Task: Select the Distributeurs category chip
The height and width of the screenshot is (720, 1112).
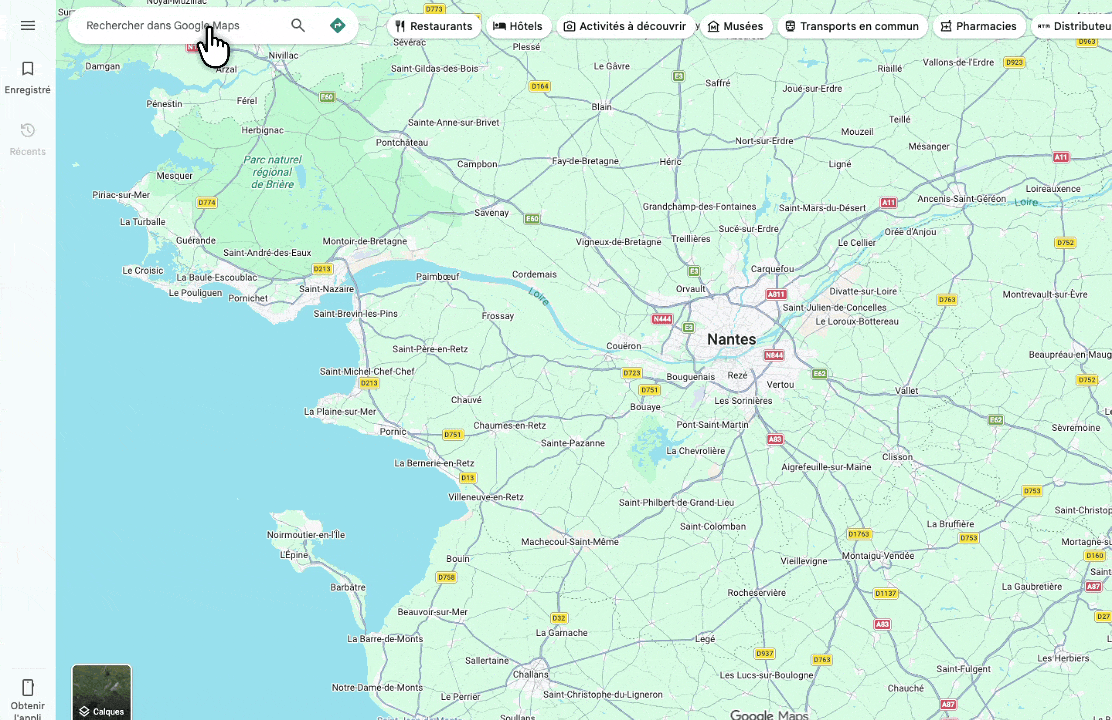Action: [x=1072, y=26]
